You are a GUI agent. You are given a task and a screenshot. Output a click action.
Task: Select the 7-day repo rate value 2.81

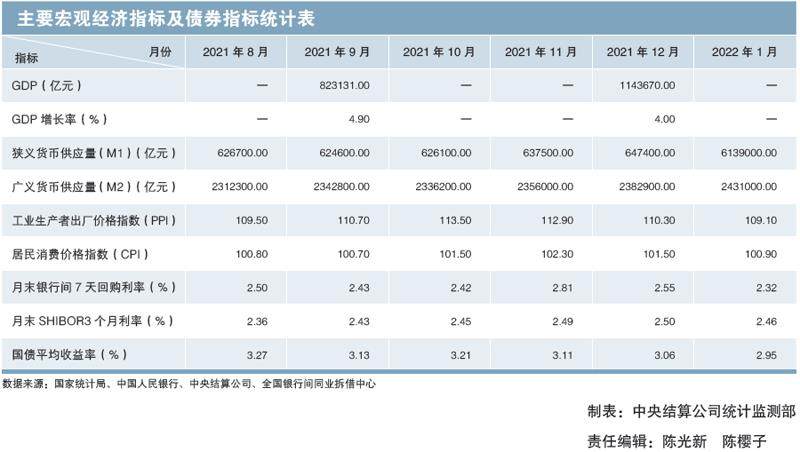540,288
